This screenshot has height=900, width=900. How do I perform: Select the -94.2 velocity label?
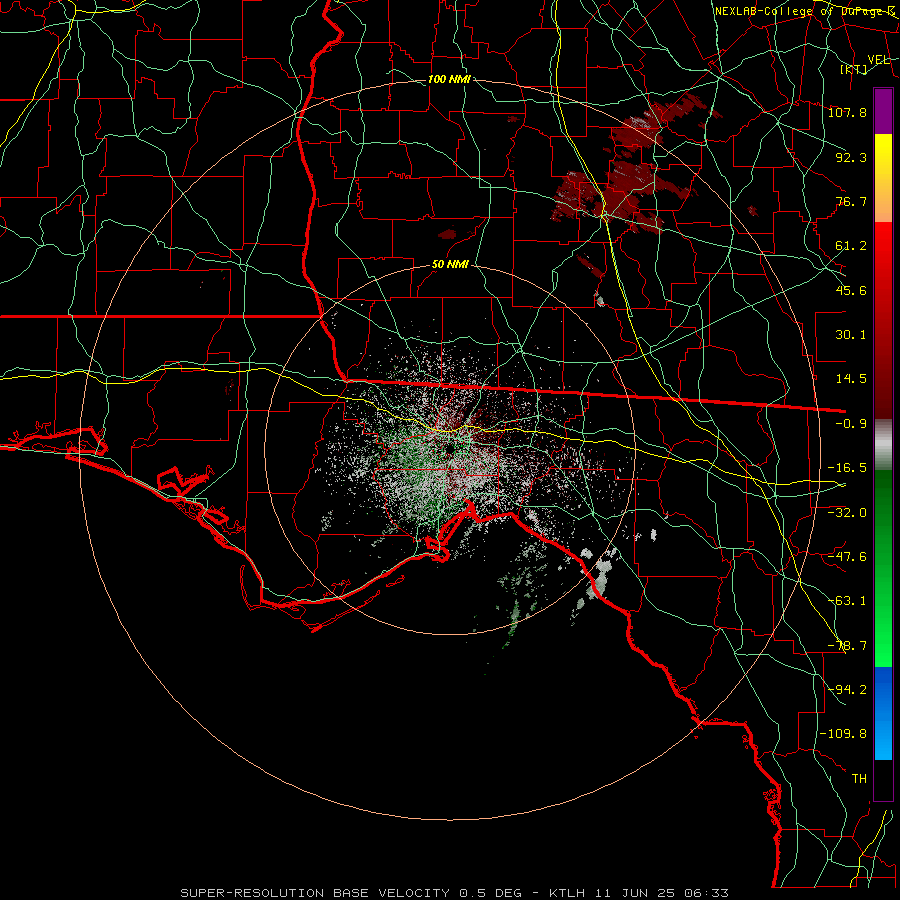[847, 690]
